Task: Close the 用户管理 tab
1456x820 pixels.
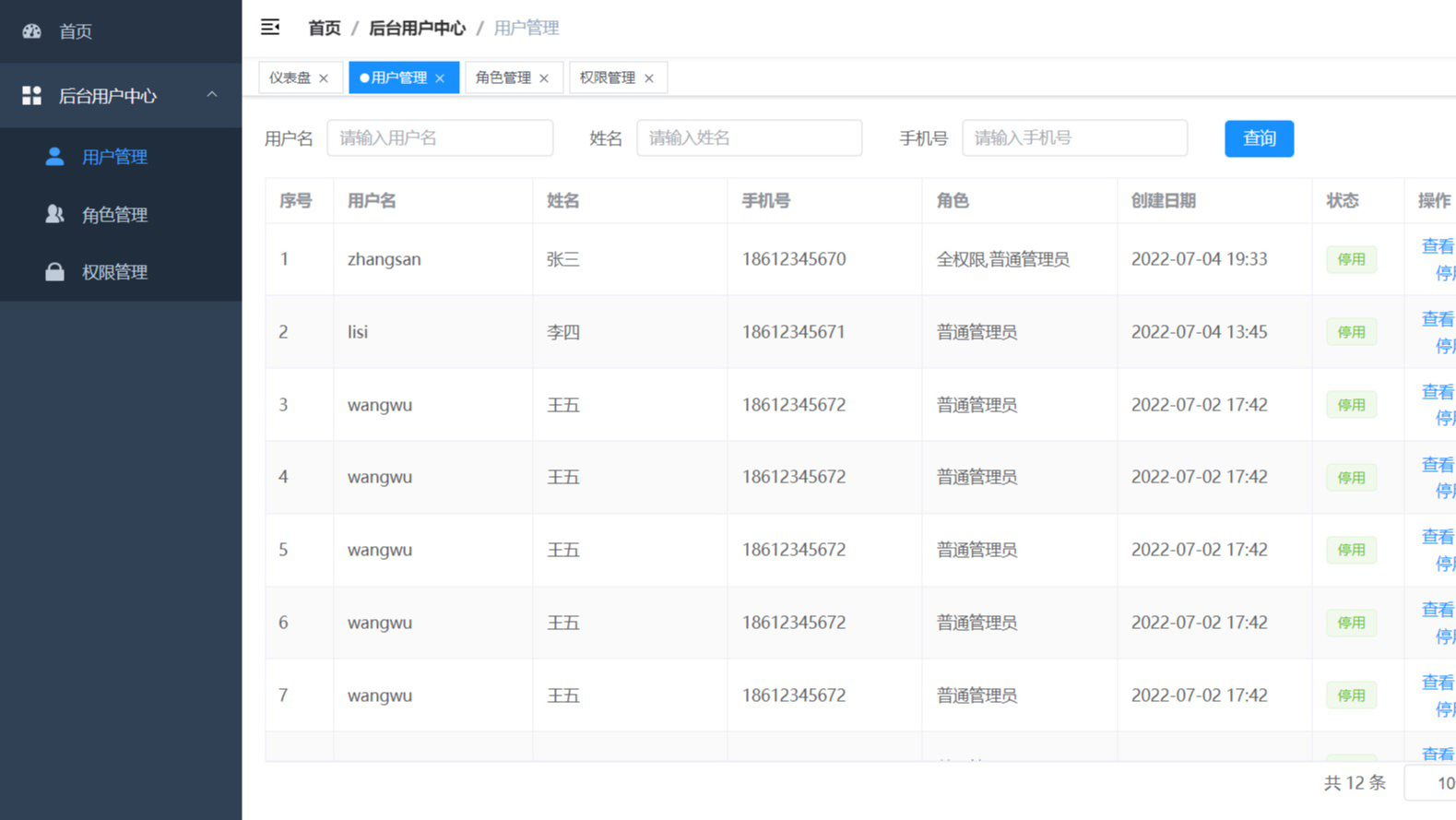Action: coord(440,78)
